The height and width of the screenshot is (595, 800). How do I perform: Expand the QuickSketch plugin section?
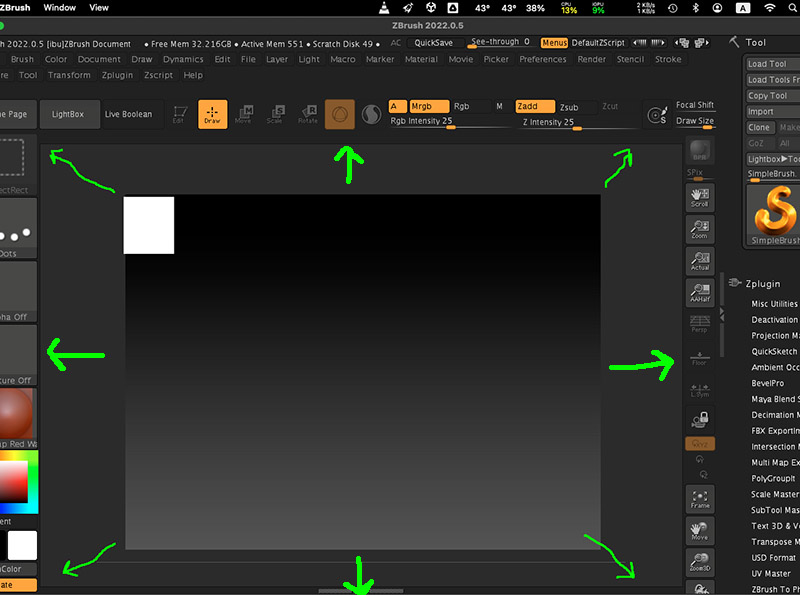(x=774, y=351)
